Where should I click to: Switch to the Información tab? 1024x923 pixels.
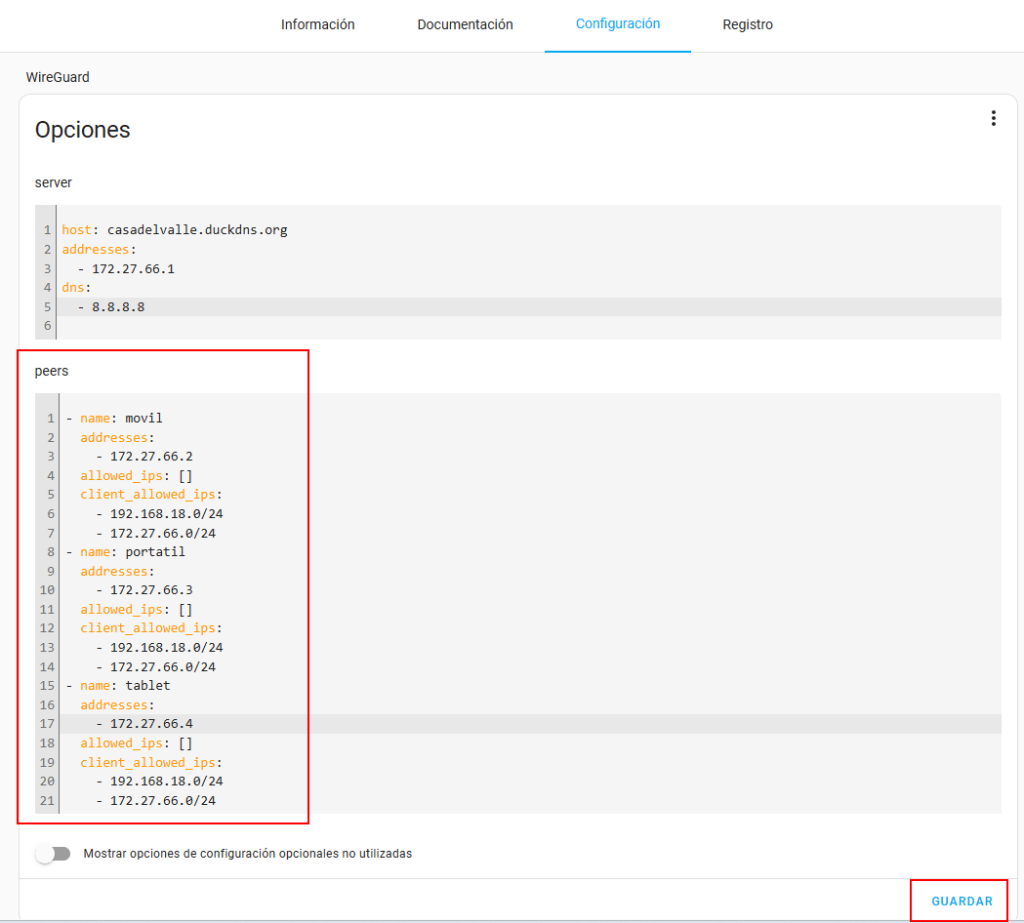click(317, 25)
